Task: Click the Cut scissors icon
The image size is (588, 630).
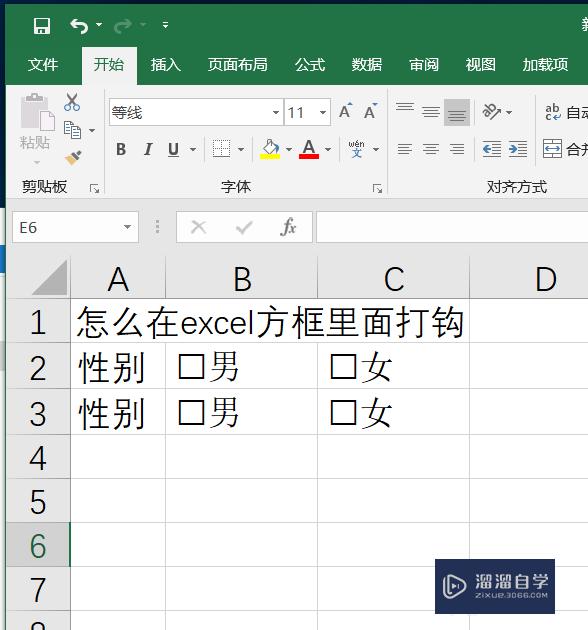Action: tap(72, 102)
